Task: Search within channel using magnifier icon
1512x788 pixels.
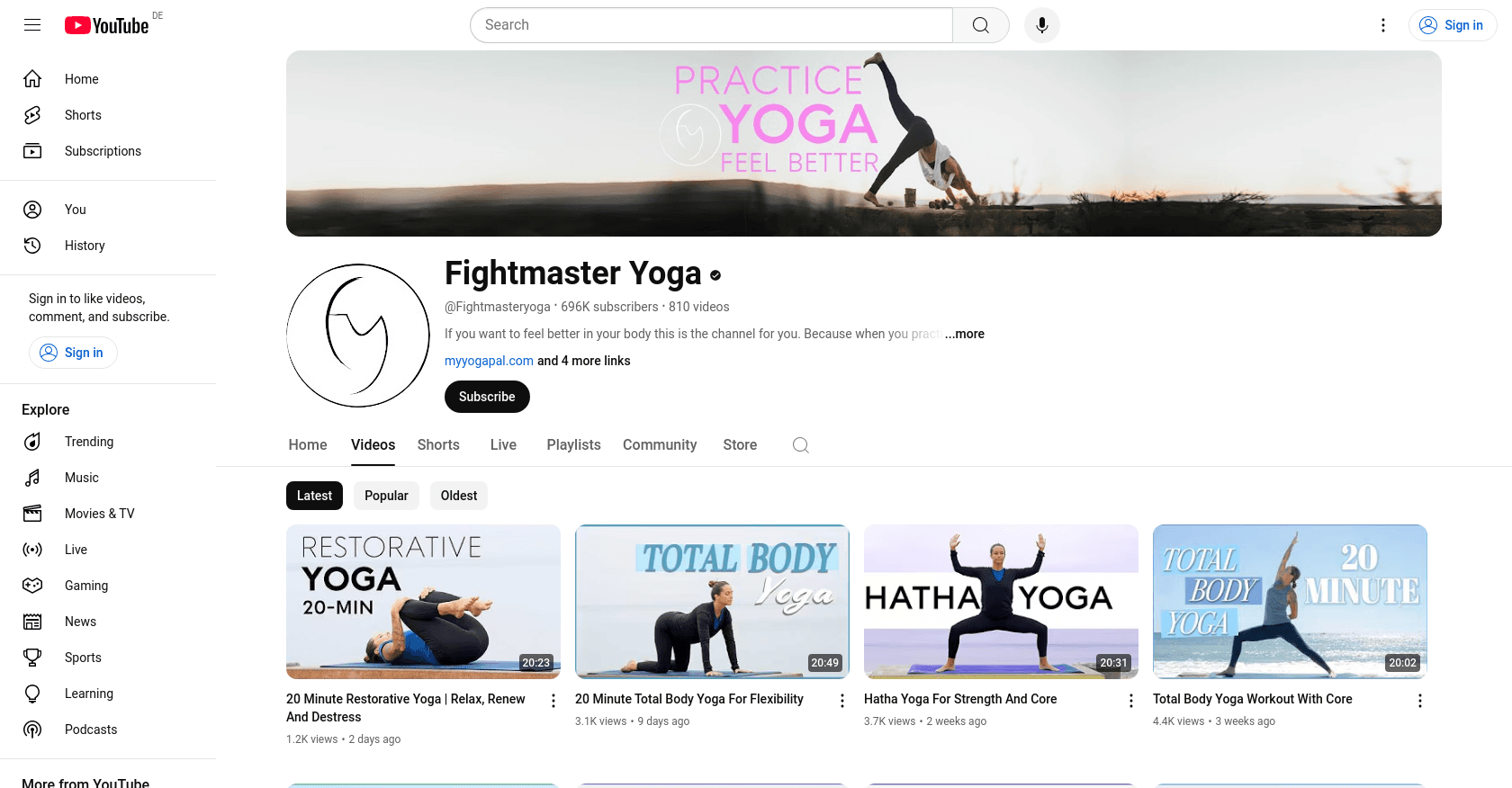Action: coord(801,445)
